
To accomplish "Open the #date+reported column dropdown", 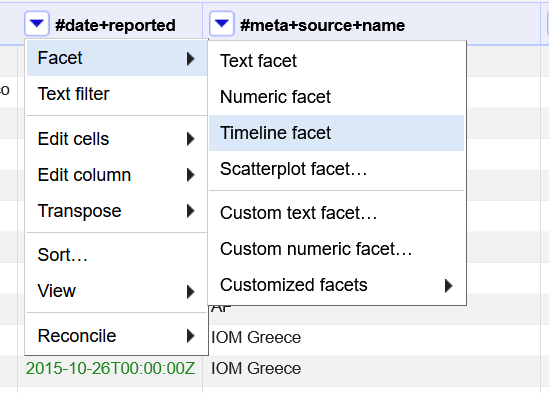I will pyautogui.click(x=36, y=24).
